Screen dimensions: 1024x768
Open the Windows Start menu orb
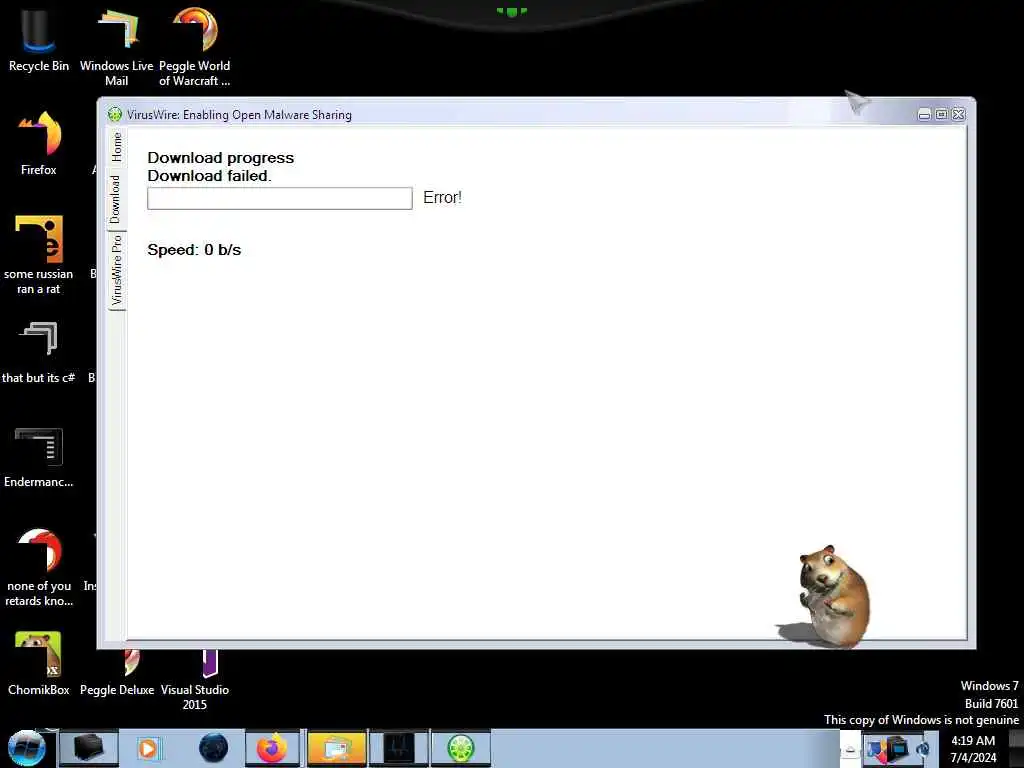pyautogui.click(x=26, y=748)
